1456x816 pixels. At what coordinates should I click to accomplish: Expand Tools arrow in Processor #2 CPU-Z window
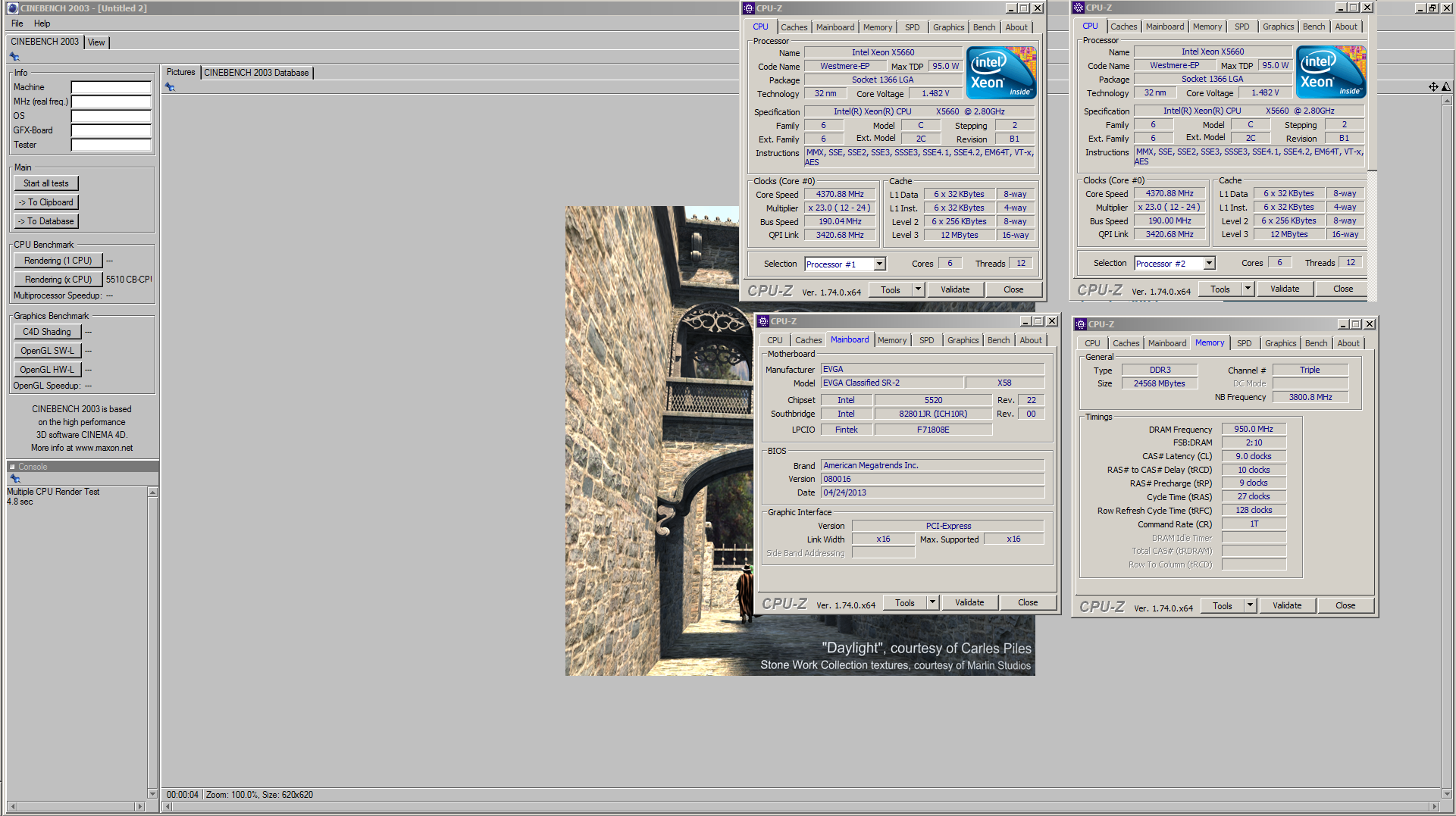pos(1248,289)
